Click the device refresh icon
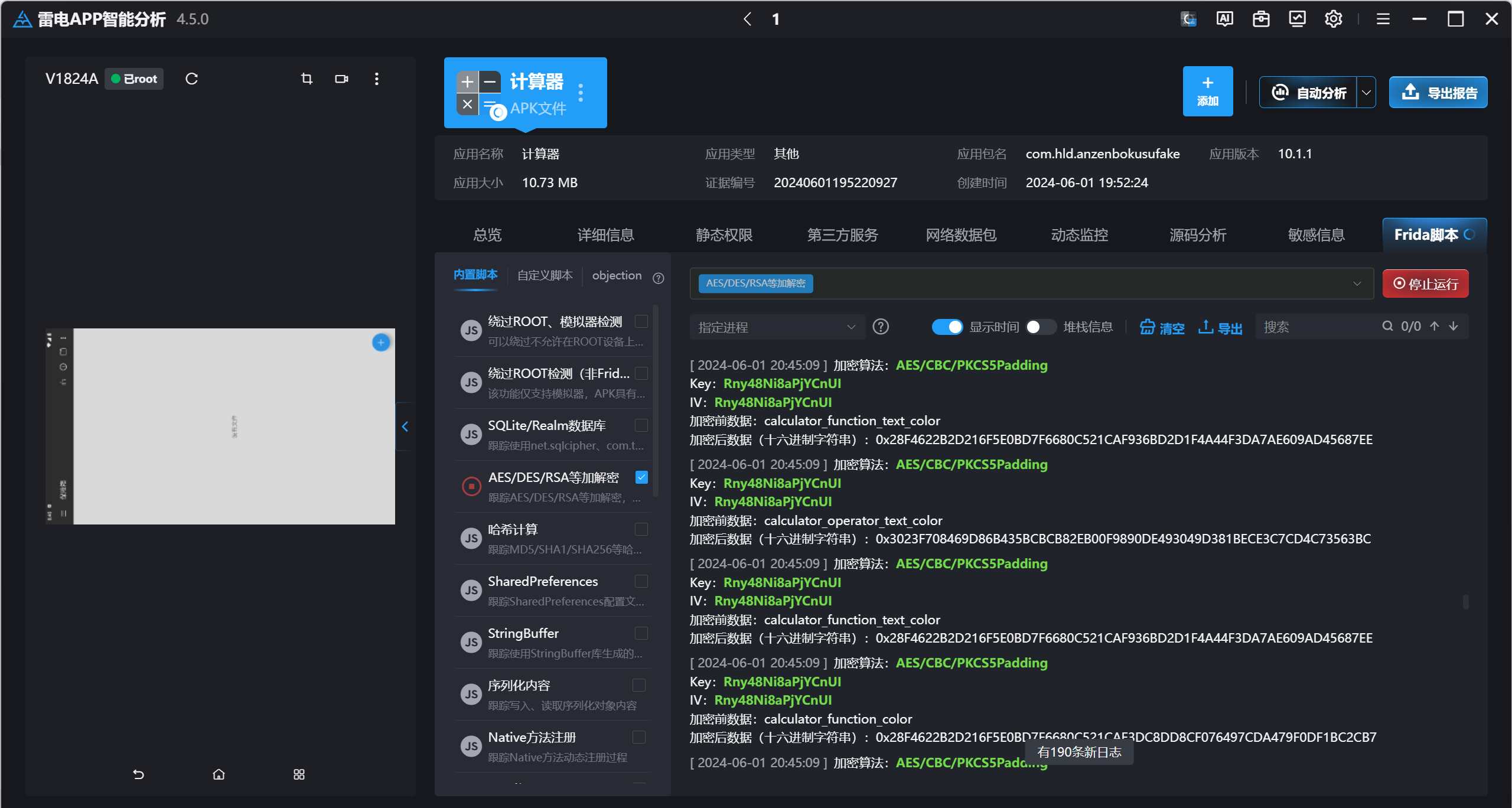 191,79
